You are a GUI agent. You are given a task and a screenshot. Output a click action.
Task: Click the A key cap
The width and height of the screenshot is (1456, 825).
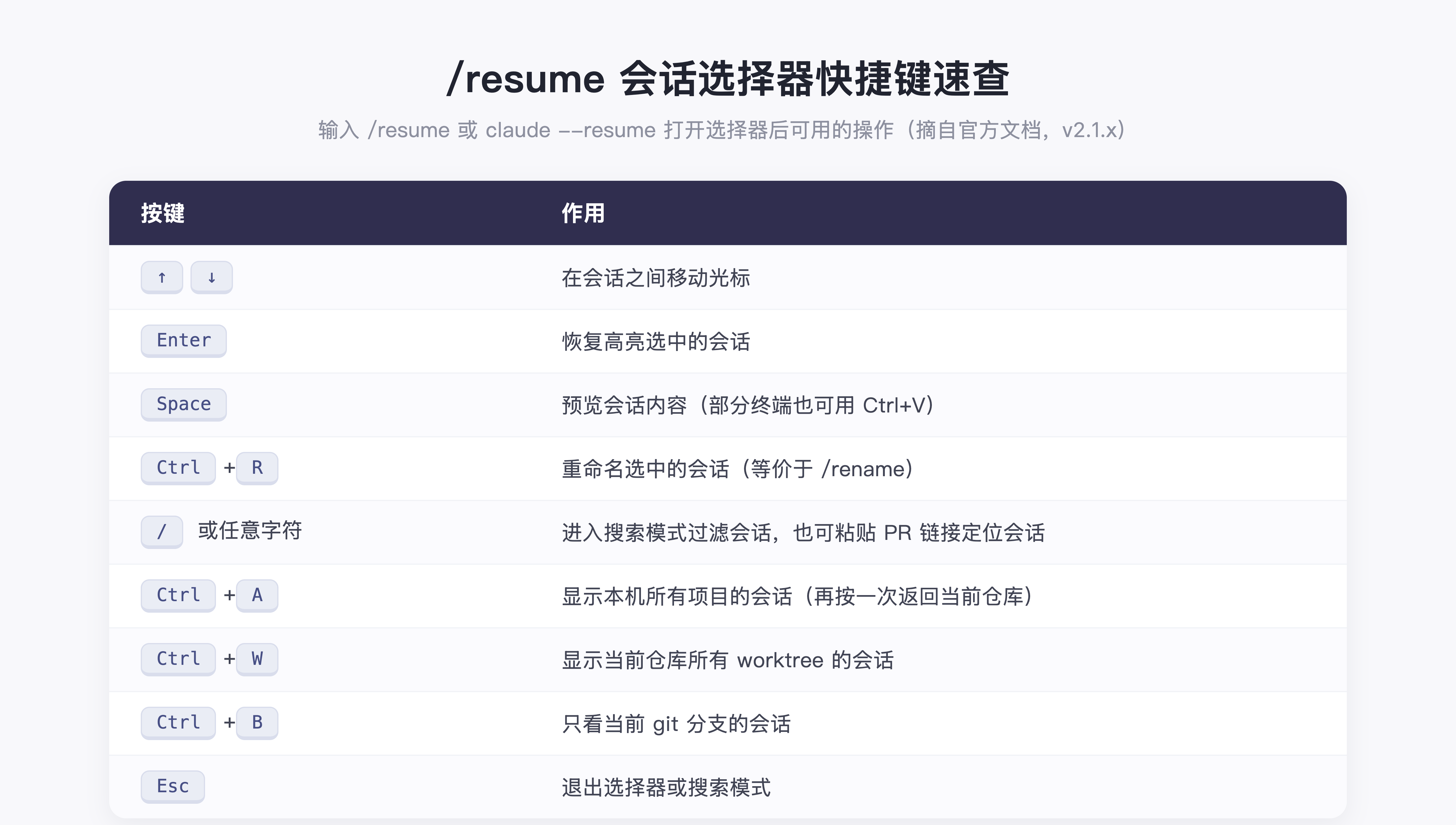pos(257,595)
